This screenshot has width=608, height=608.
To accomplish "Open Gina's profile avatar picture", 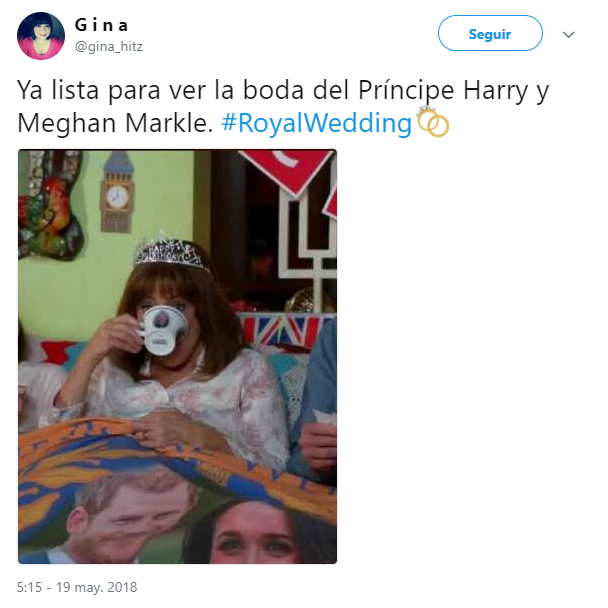I will (x=41, y=35).
